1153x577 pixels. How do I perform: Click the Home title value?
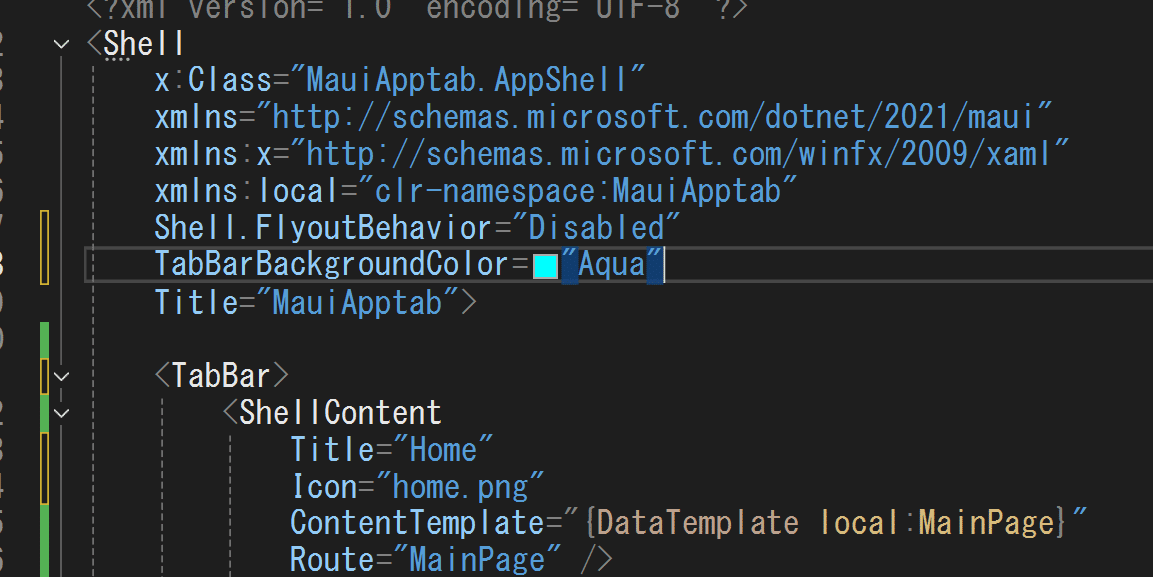point(443,450)
